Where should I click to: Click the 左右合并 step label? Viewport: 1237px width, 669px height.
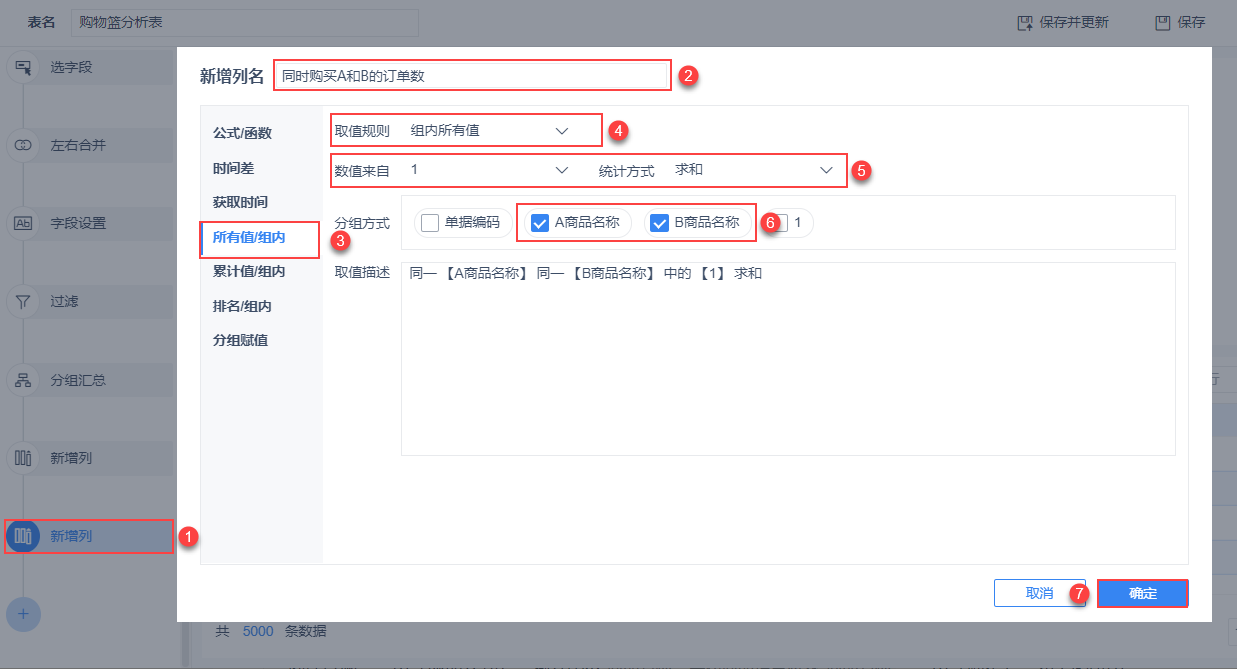78,146
